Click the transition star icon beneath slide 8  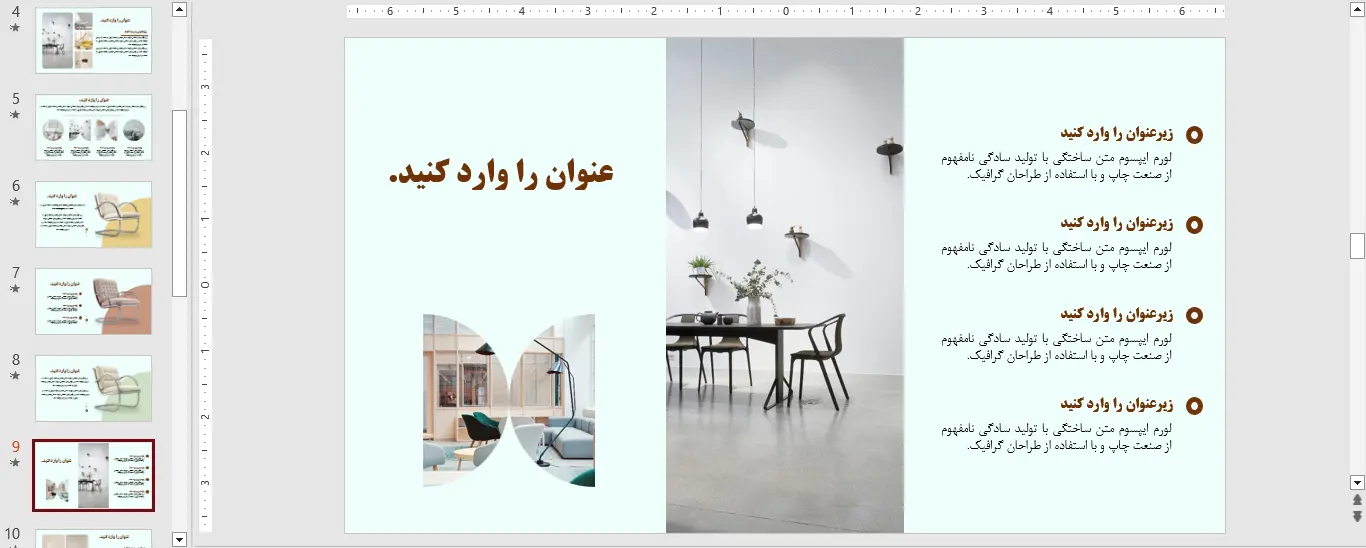tap(15, 376)
